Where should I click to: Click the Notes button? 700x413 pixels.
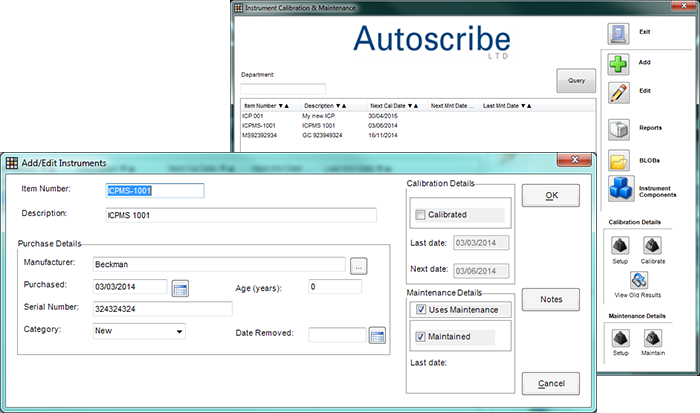[551, 300]
